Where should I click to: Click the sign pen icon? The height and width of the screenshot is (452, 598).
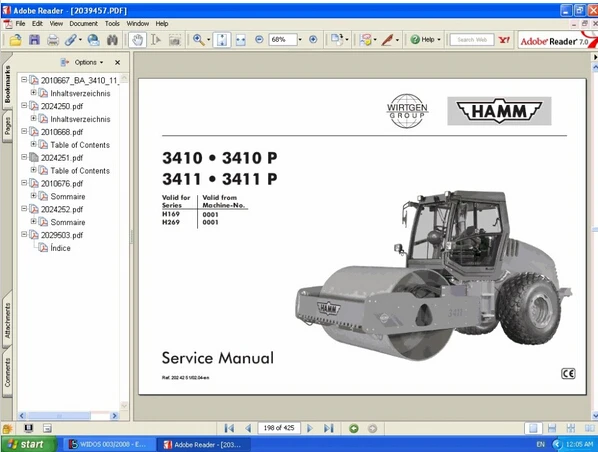[387, 40]
